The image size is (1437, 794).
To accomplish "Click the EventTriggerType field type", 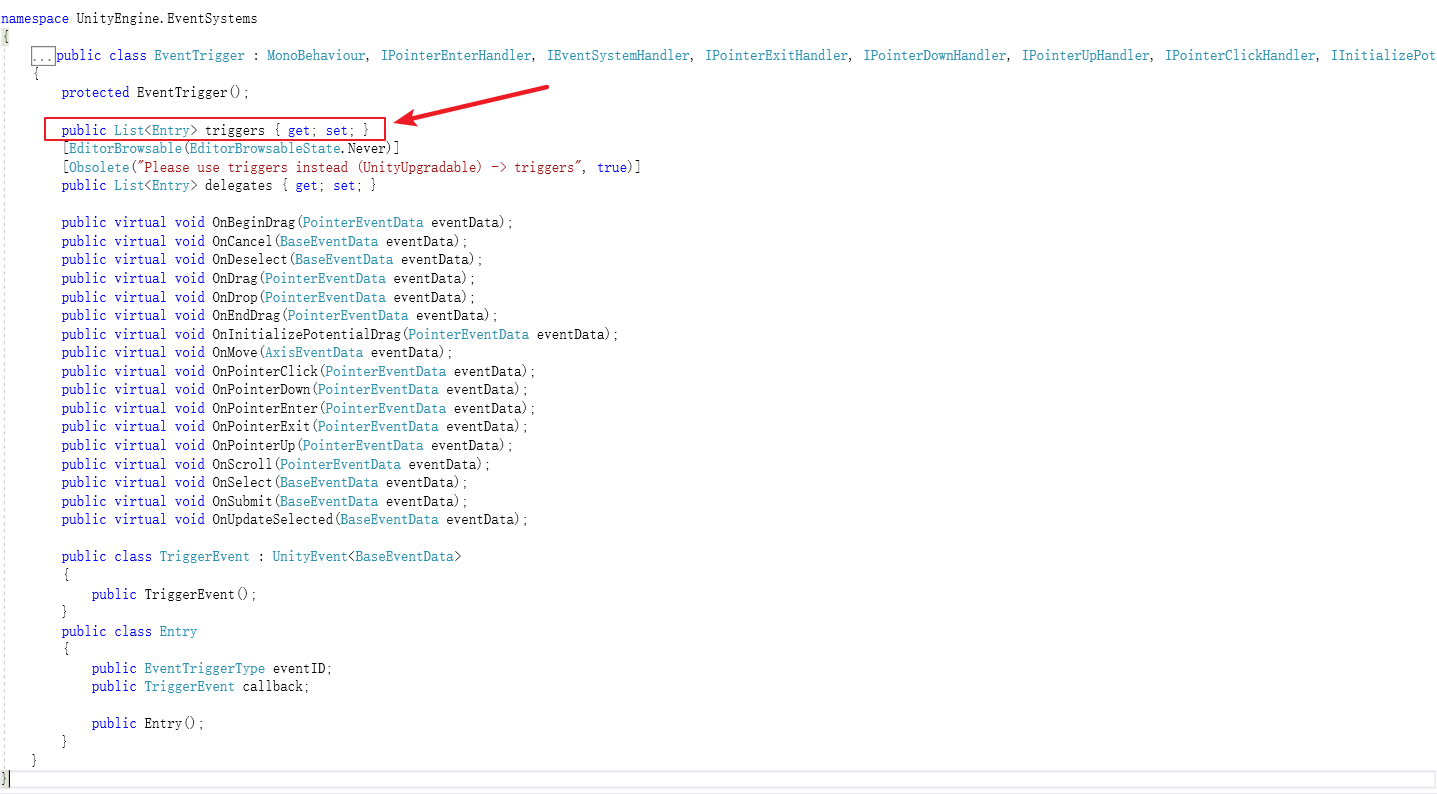I will (x=204, y=668).
